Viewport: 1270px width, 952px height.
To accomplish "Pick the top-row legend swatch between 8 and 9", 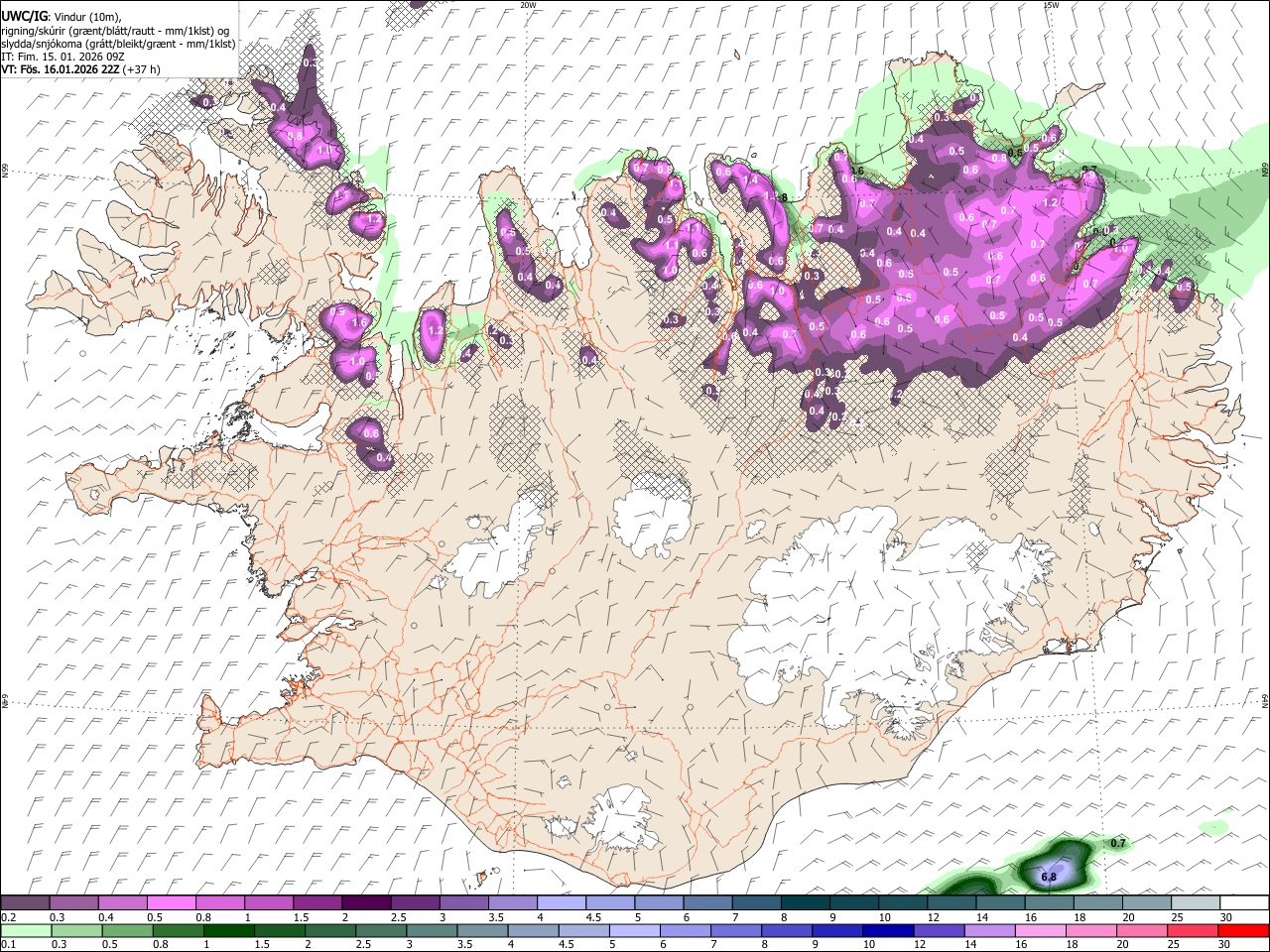I will tap(806, 902).
